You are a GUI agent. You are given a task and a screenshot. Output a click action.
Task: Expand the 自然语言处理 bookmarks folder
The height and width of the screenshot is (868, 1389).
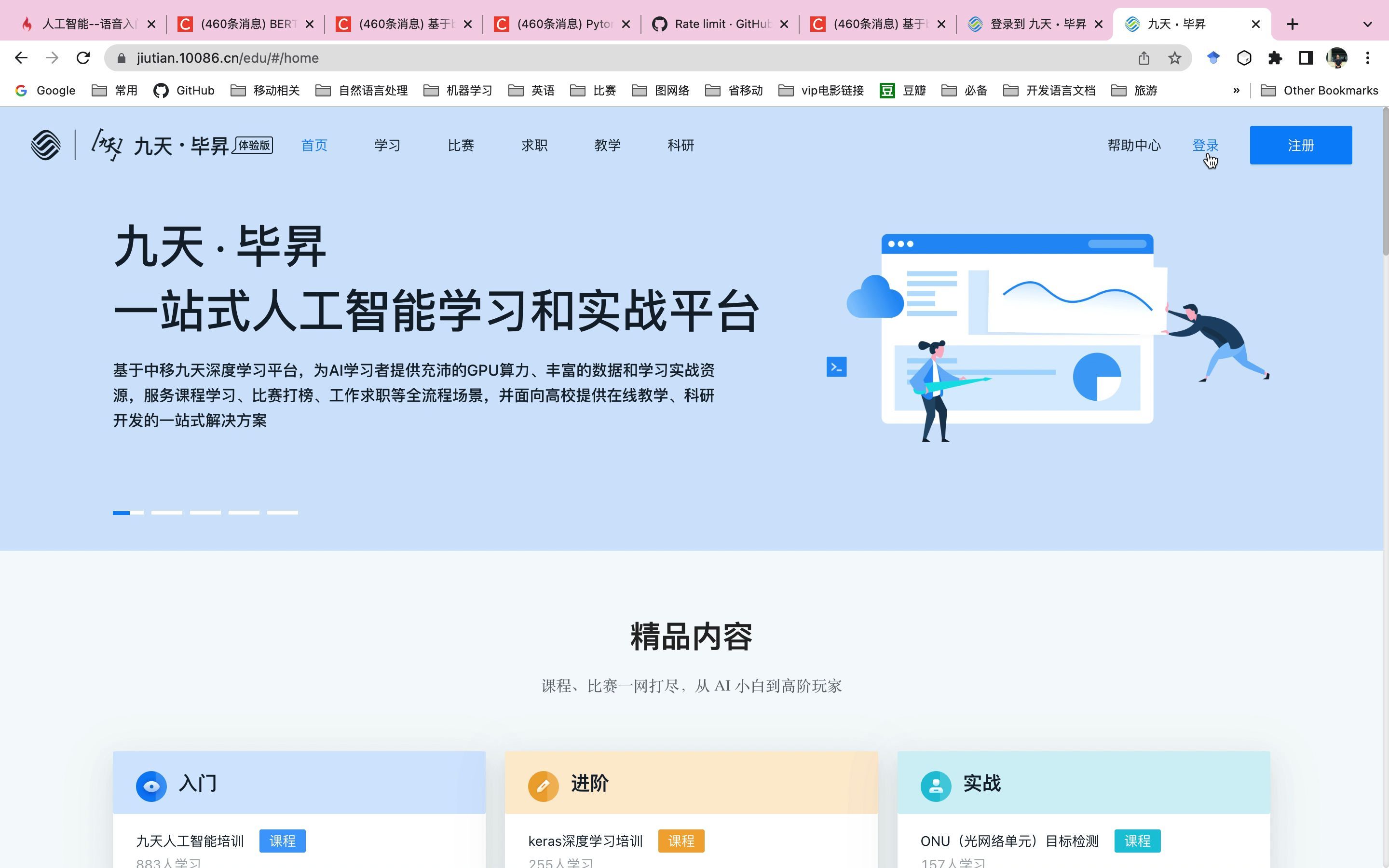point(362,90)
